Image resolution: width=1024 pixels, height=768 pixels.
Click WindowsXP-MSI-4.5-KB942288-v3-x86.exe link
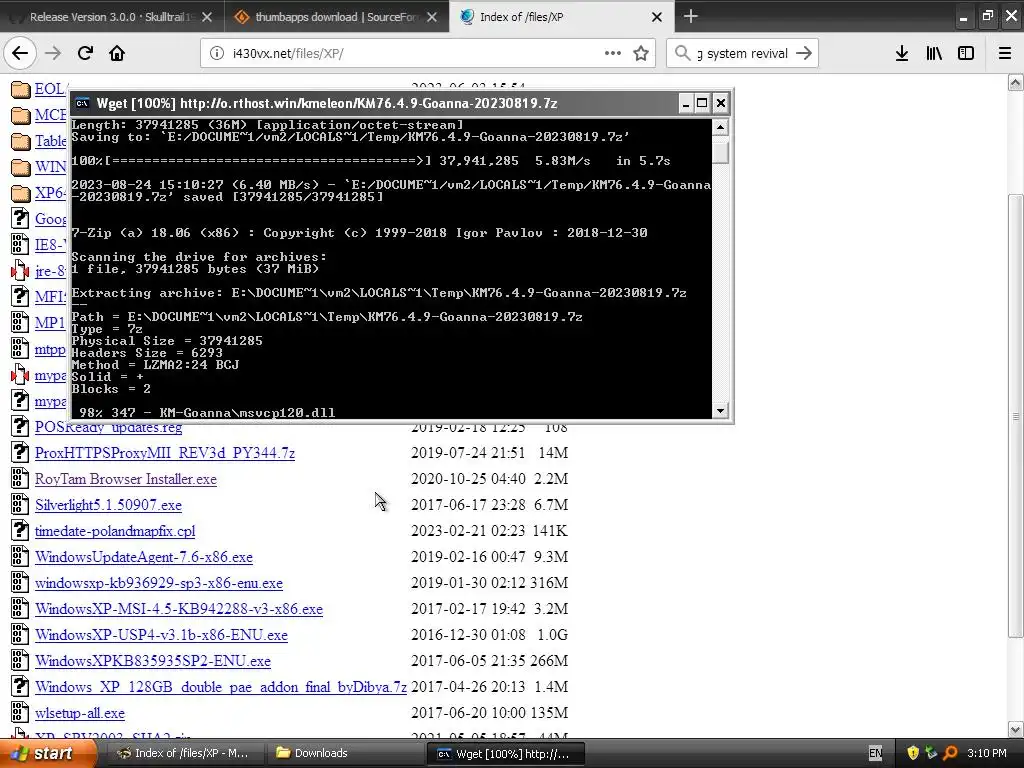[x=179, y=609]
